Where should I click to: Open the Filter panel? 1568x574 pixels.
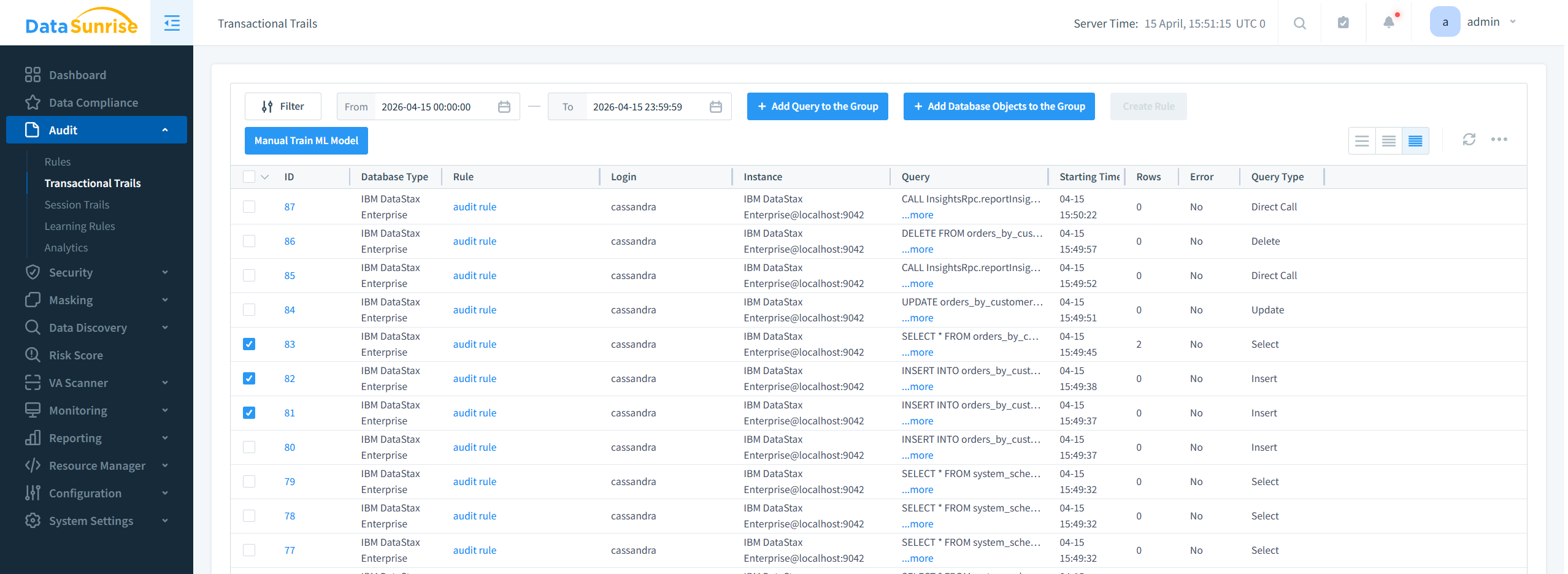(283, 106)
